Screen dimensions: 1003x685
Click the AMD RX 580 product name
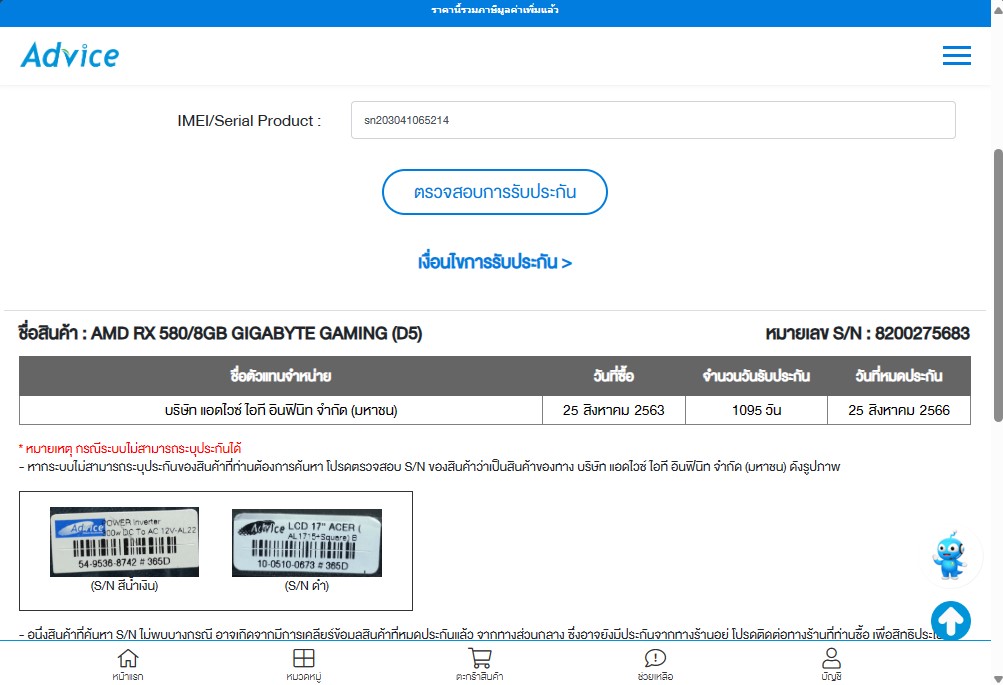[x=220, y=334]
